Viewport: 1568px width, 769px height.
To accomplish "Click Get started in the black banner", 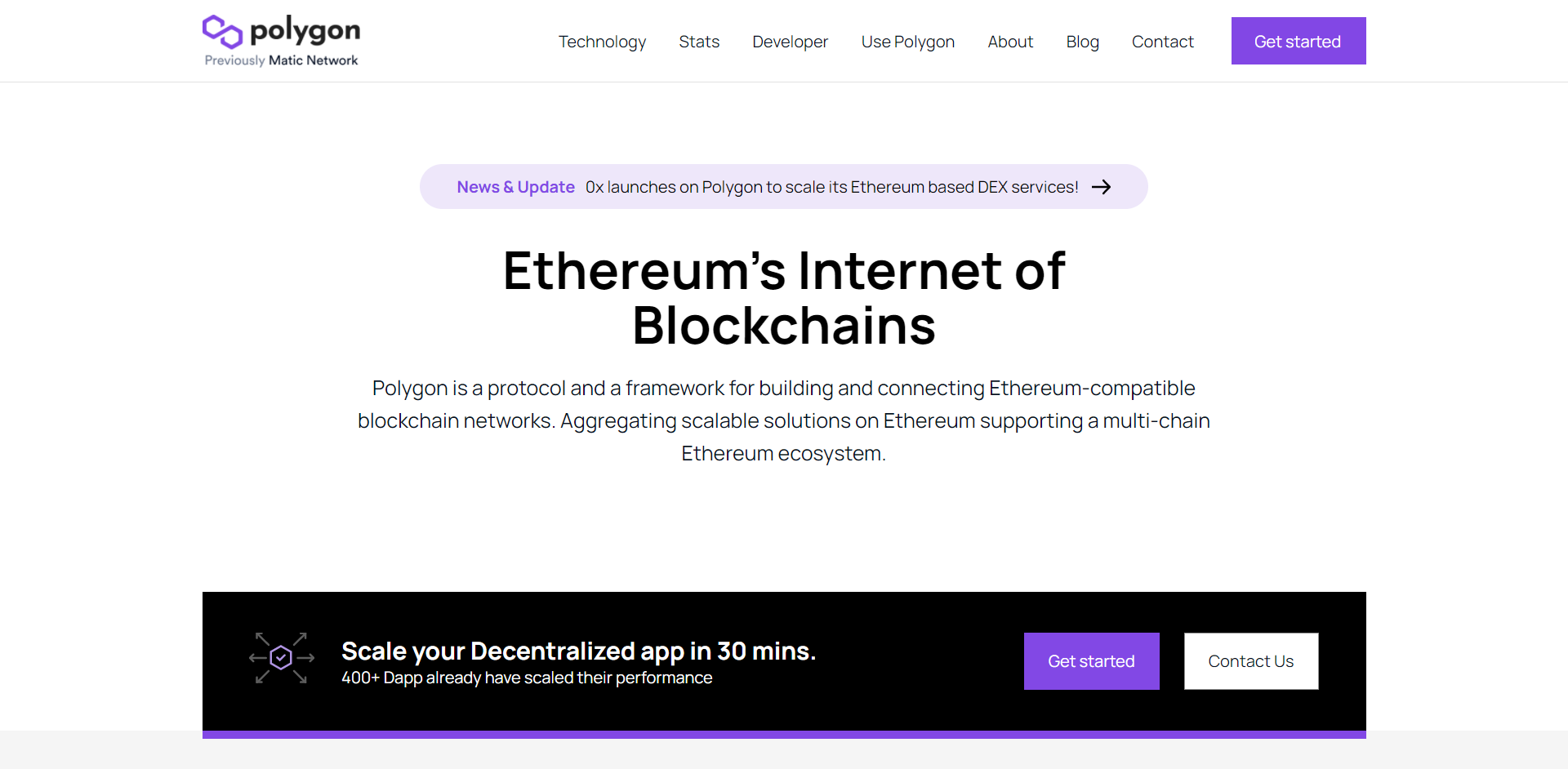I will click(x=1091, y=661).
